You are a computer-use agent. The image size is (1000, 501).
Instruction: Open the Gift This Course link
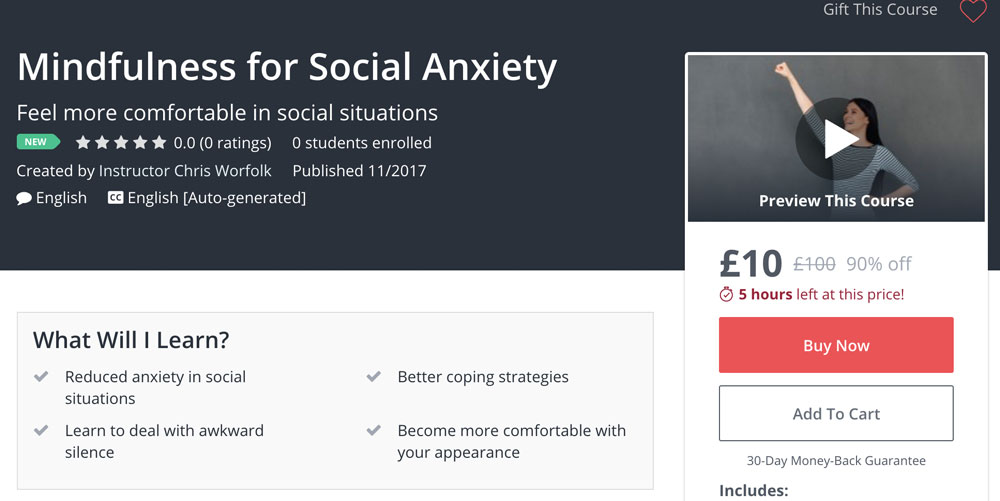[x=880, y=10]
